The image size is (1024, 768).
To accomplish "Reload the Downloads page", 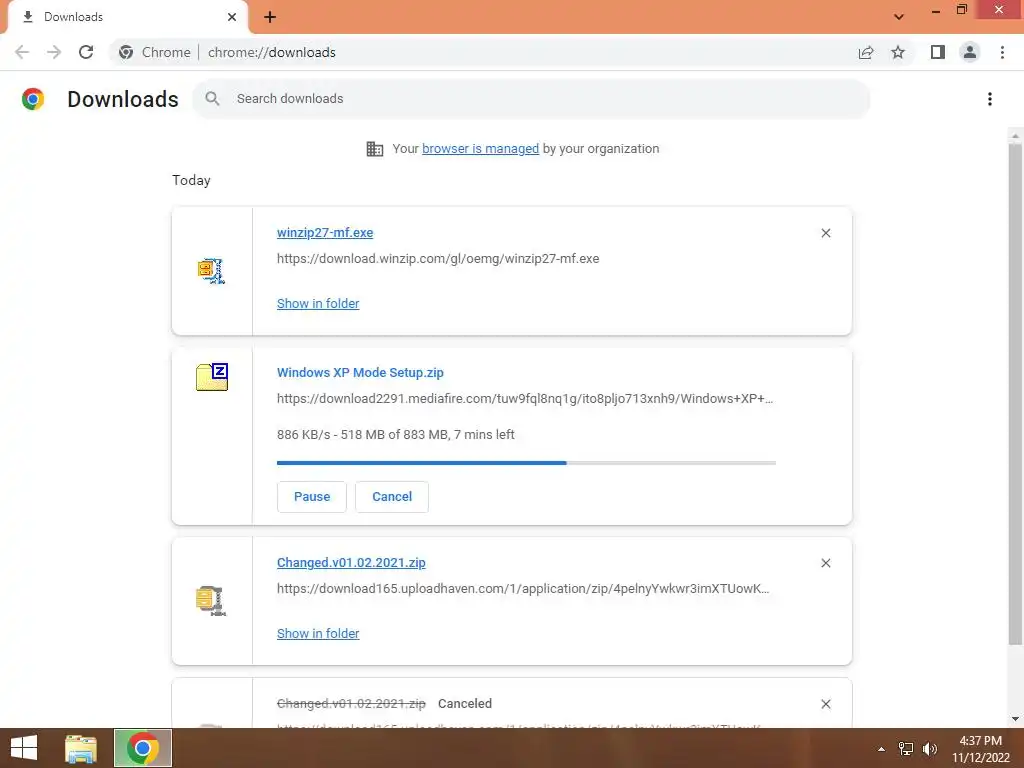I will point(86,52).
